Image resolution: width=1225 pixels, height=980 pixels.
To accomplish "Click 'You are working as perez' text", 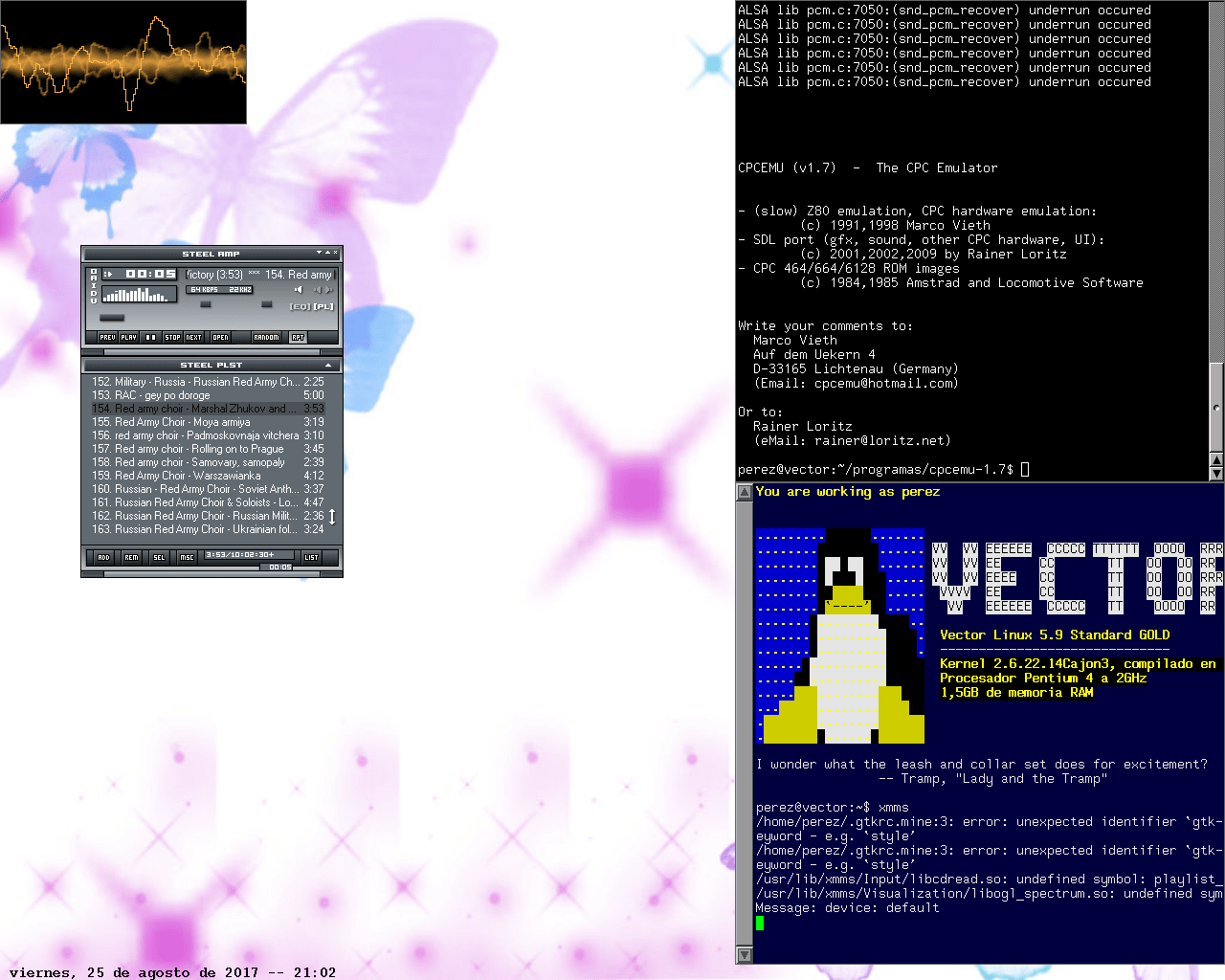I will point(848,492).
